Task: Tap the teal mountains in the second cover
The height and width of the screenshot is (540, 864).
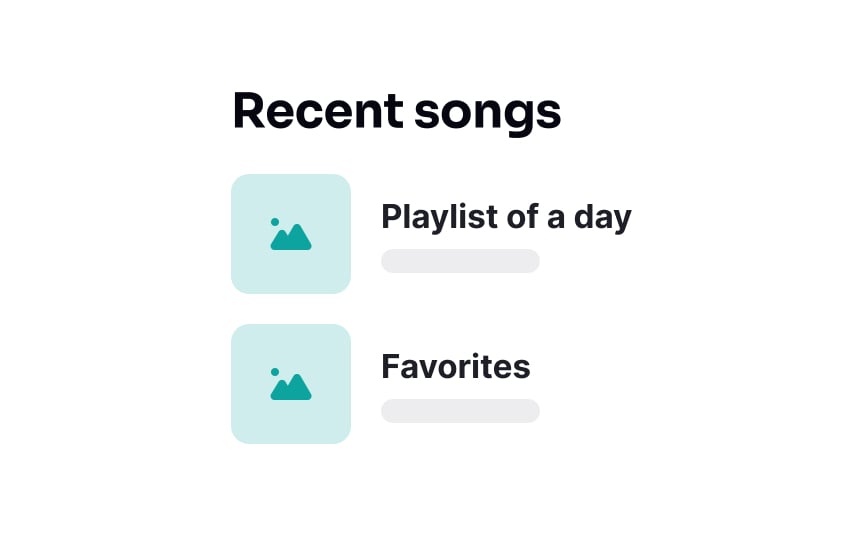Action: [291, 387]
